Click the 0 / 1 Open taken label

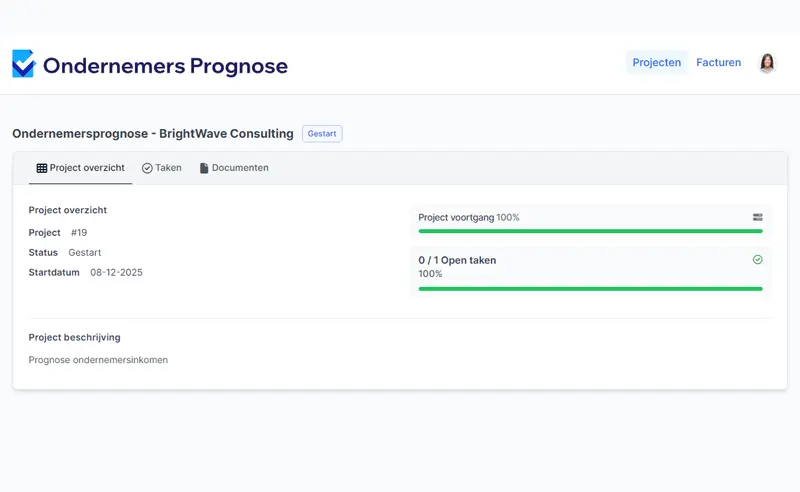(457, 260)
